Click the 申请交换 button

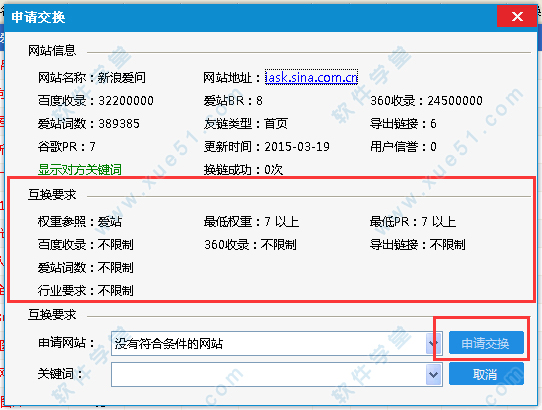[486, 343]
